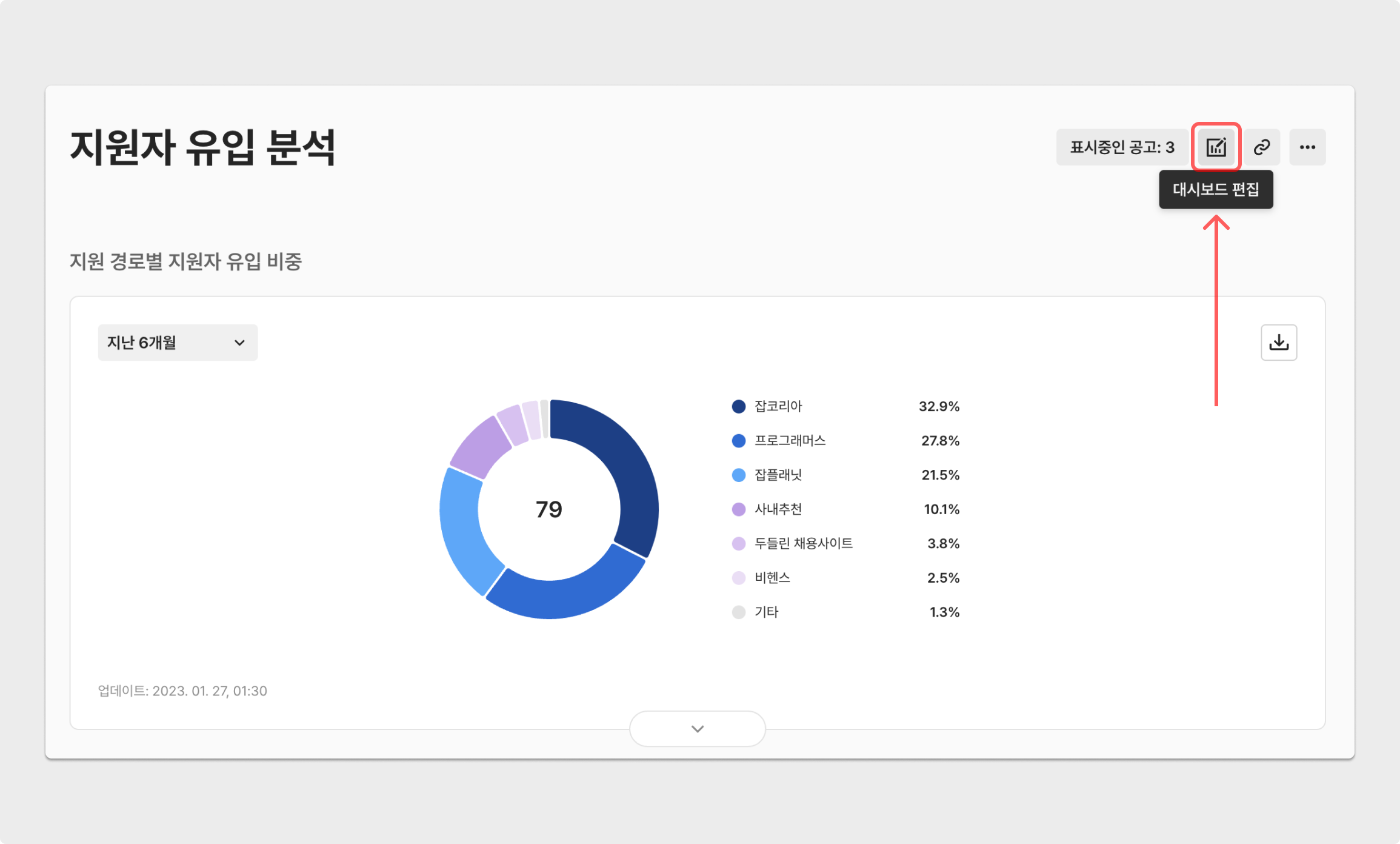Click the 잡코리아 legend color dot
This screenshot has height=844, width=1400.
(738, 407)
